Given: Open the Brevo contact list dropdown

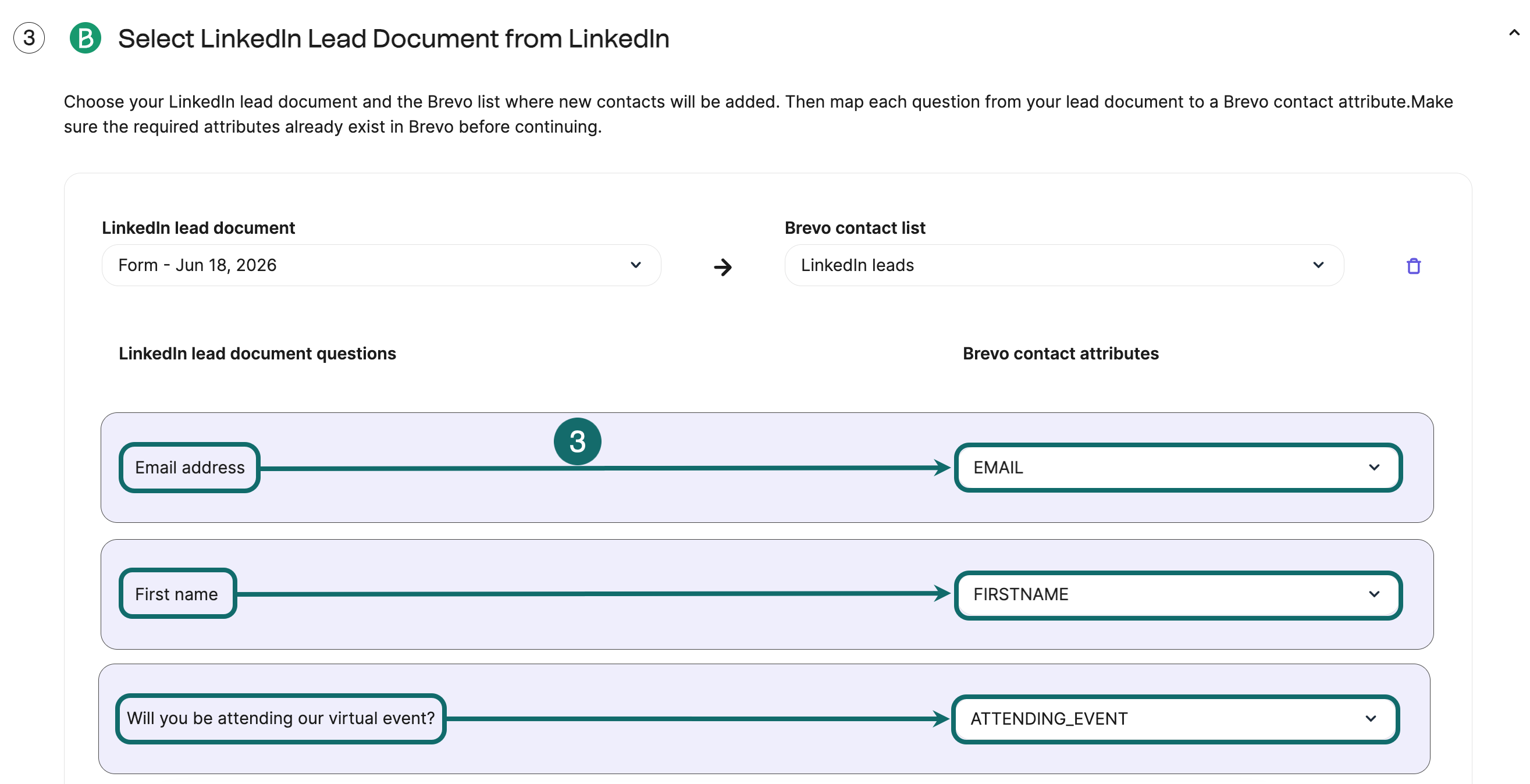Looking at the screenshot, I should [x=1064, y=265].
